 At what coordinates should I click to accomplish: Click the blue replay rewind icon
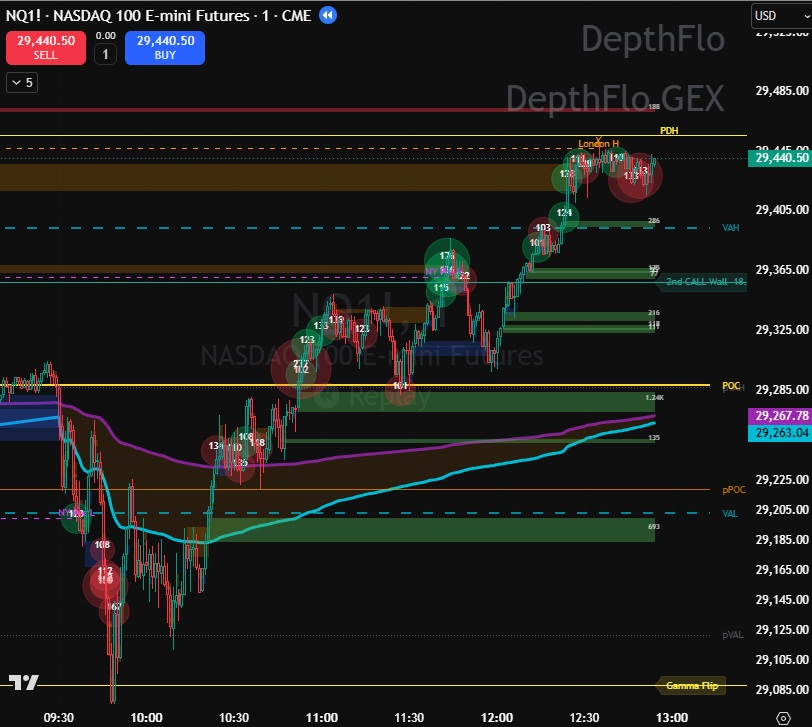pos(328,16)
